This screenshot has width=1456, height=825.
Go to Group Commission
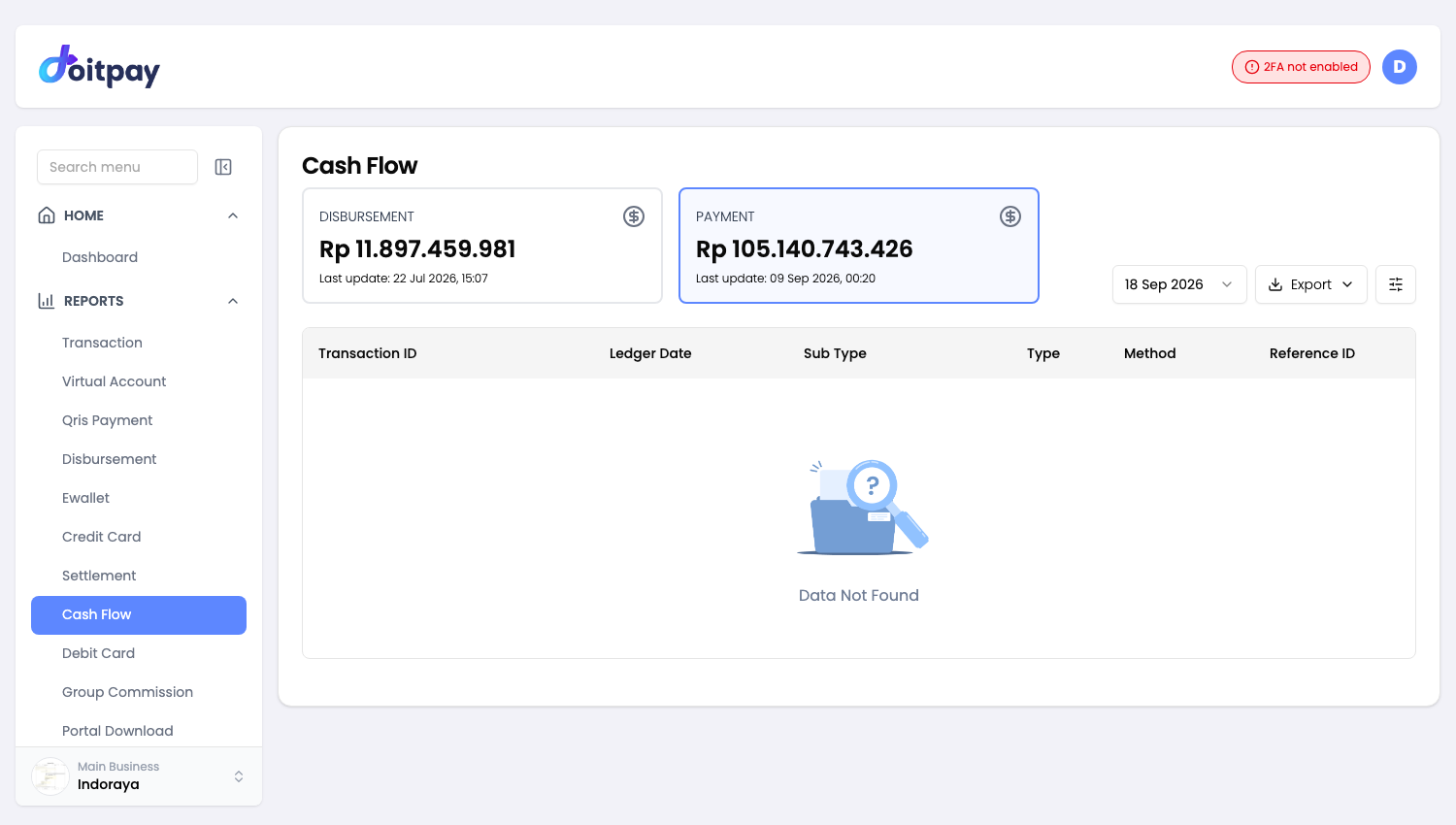click(x=127, y=692)
